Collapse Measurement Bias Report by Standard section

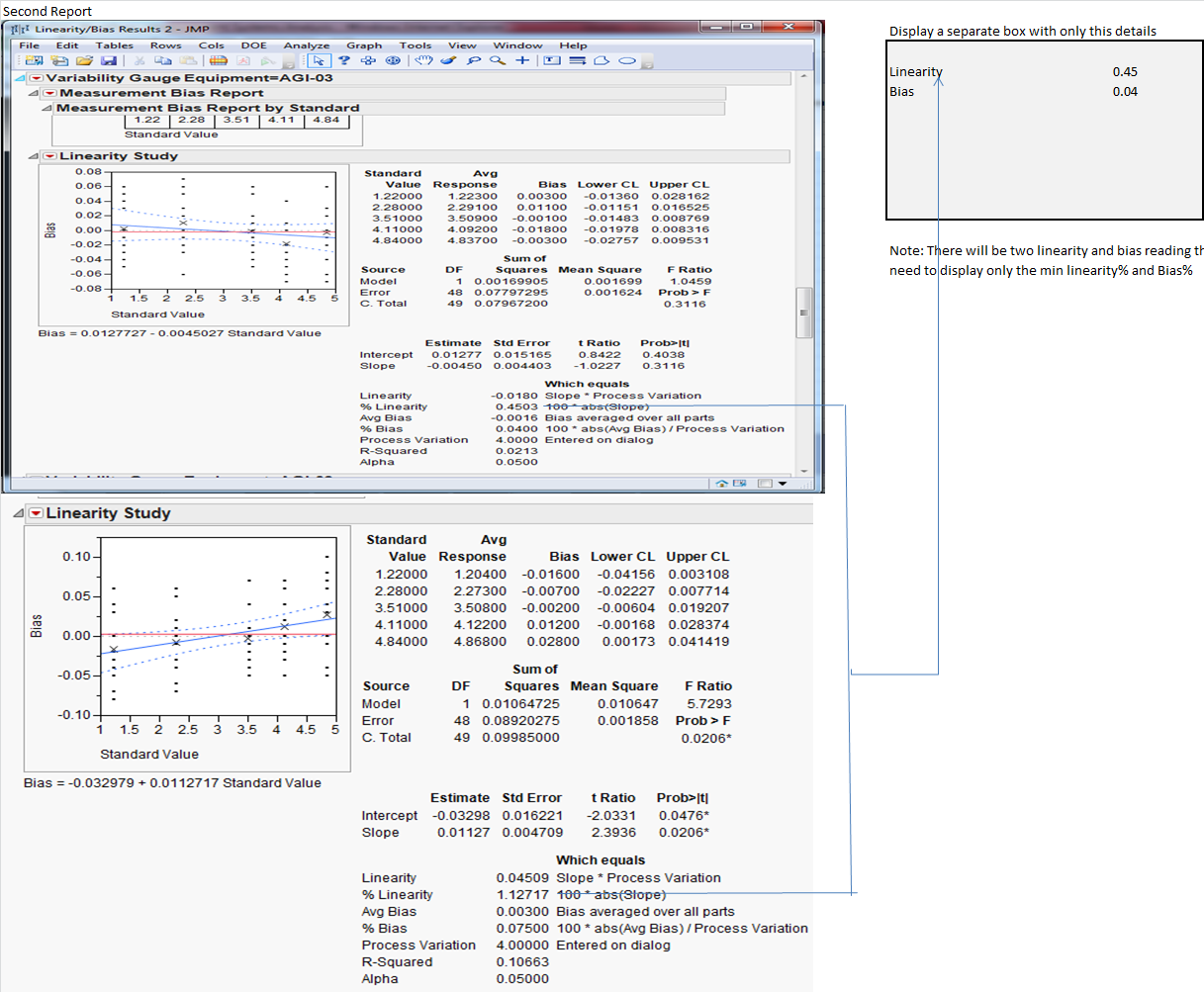pos(47,108)
